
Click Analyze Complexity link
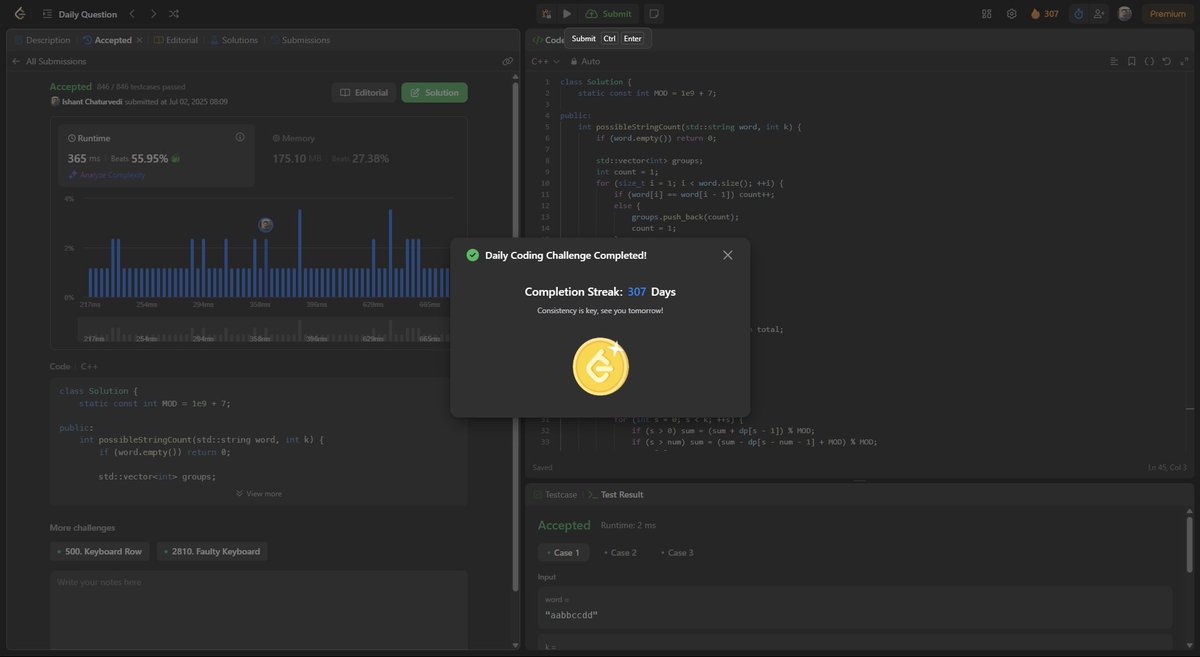tap(107, 175)
